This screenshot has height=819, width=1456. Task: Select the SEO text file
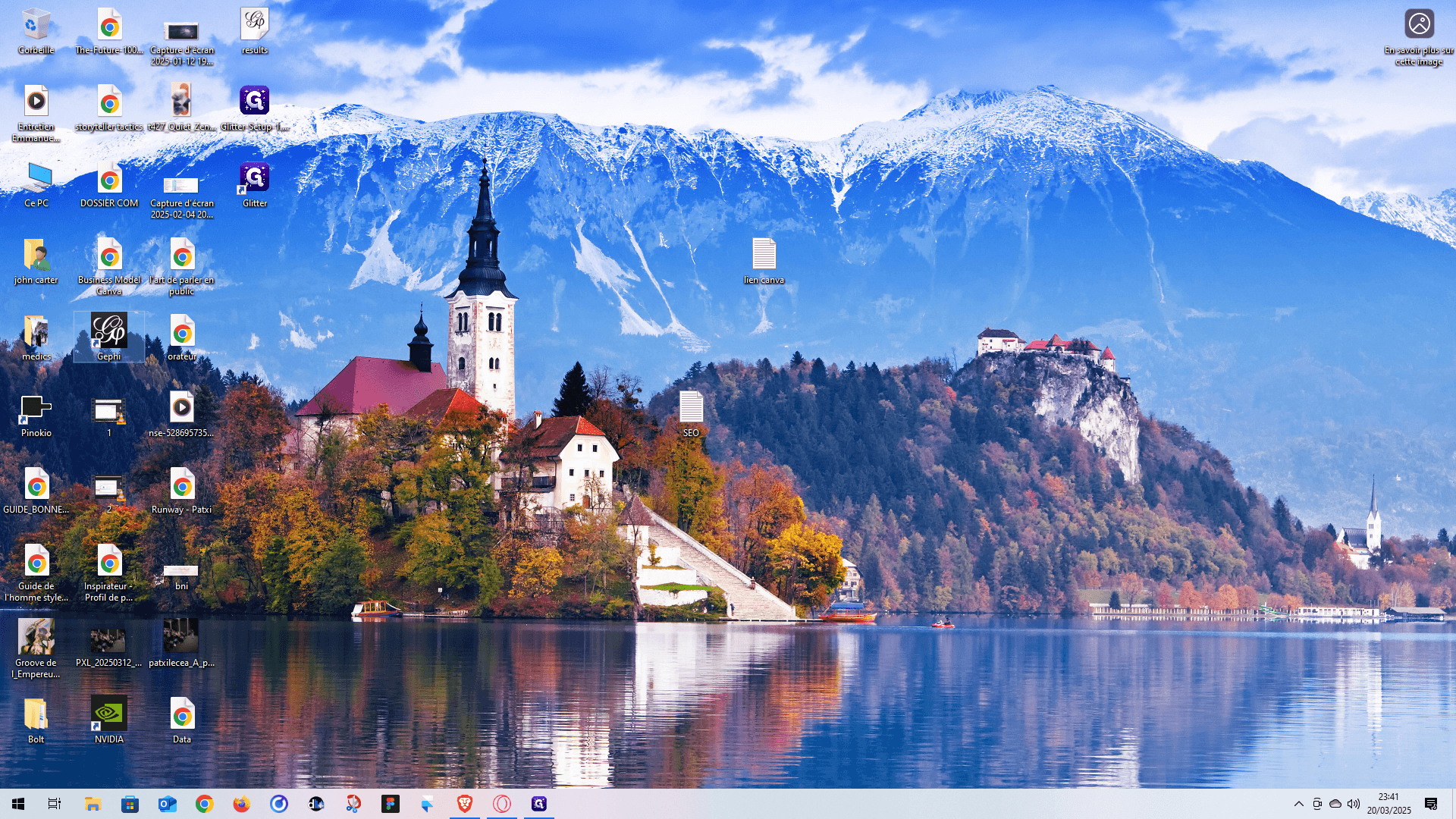pos(691,408)
